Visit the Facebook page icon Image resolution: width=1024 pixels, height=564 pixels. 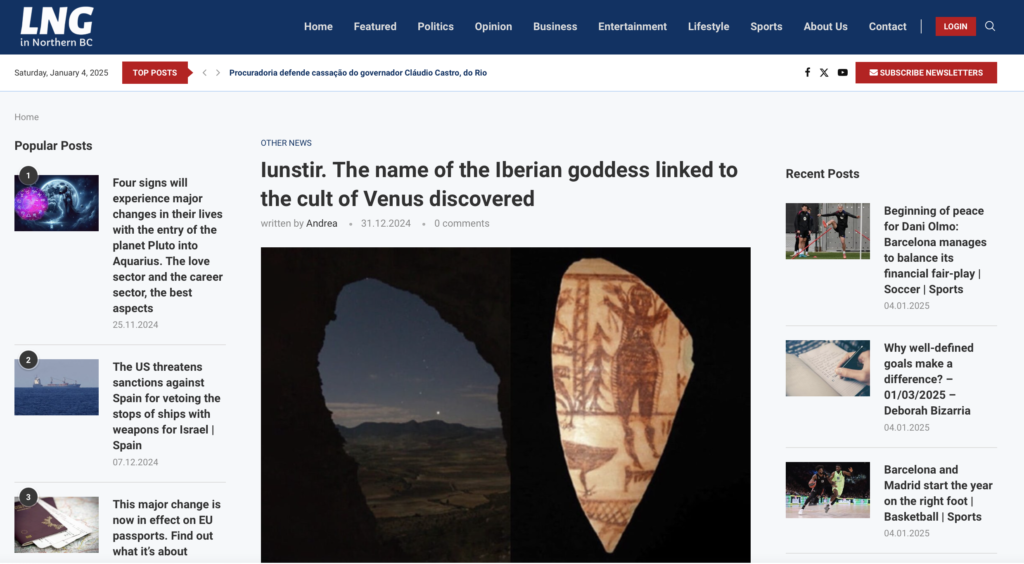pos(807,72)
